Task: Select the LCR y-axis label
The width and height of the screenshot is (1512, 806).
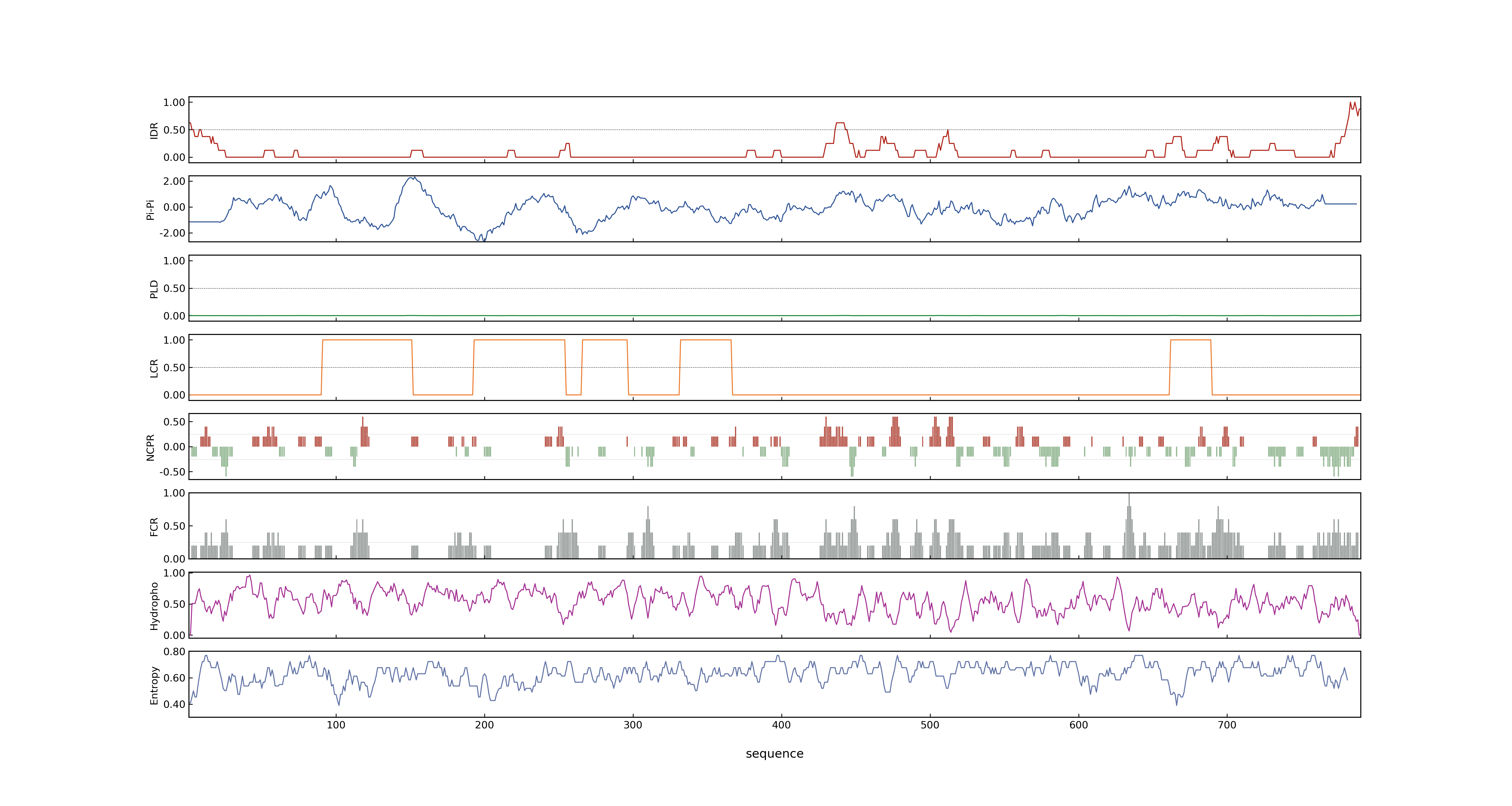Action: click(154, 368)
